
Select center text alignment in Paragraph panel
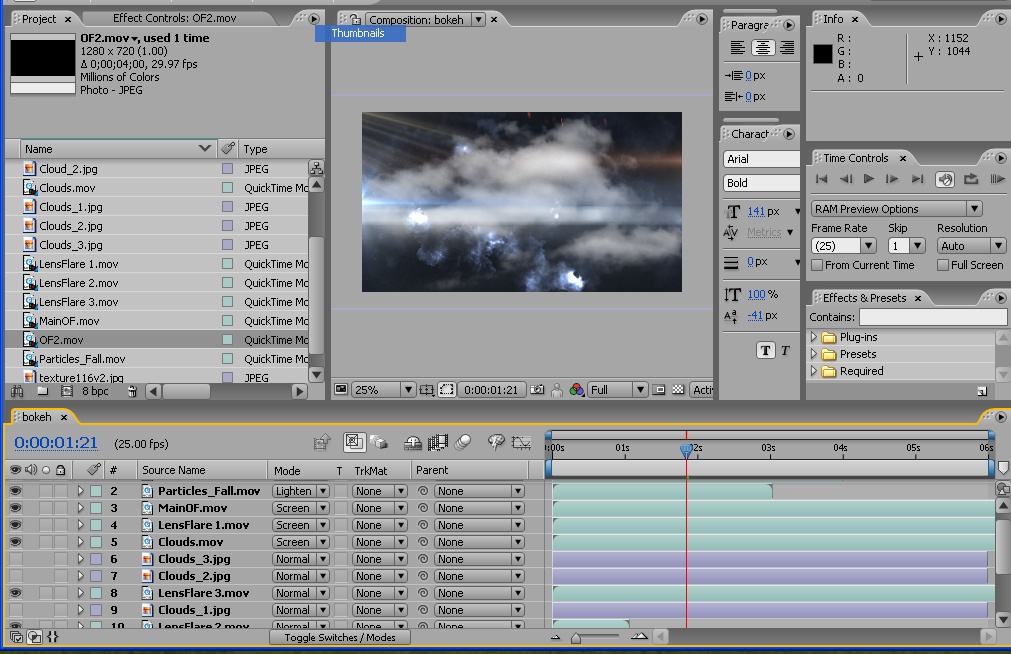point(762,47)
